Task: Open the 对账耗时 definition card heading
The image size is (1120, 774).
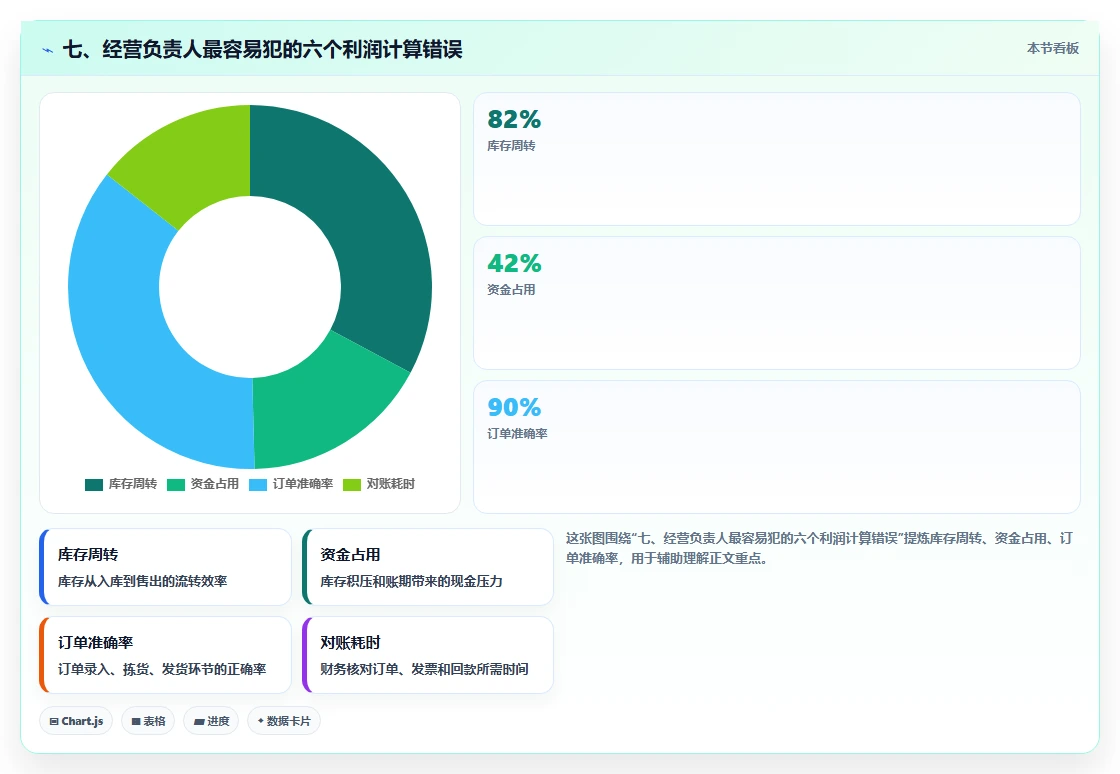Action: (x=350, y=643)
